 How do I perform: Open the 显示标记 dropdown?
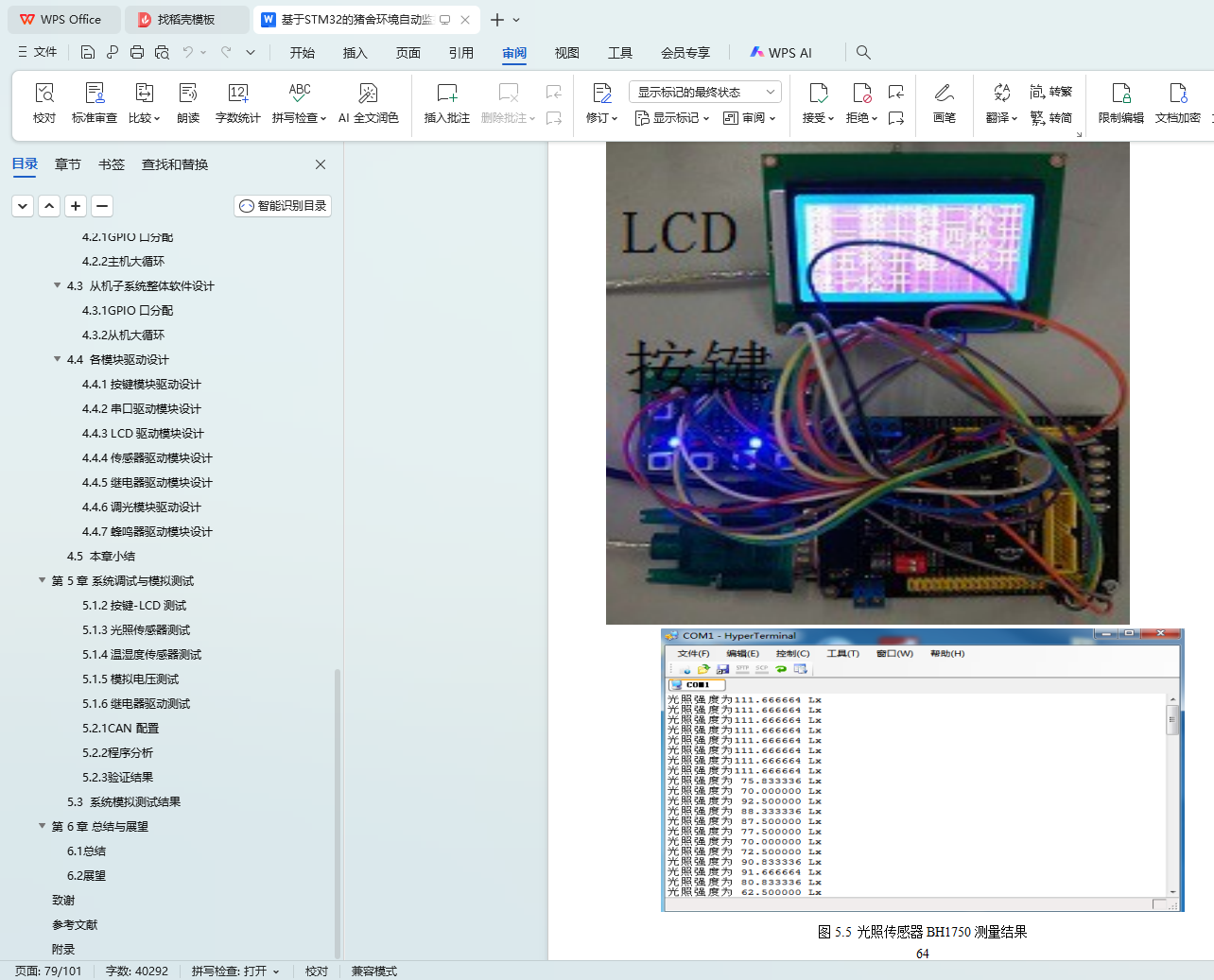[x=671, y=118]
